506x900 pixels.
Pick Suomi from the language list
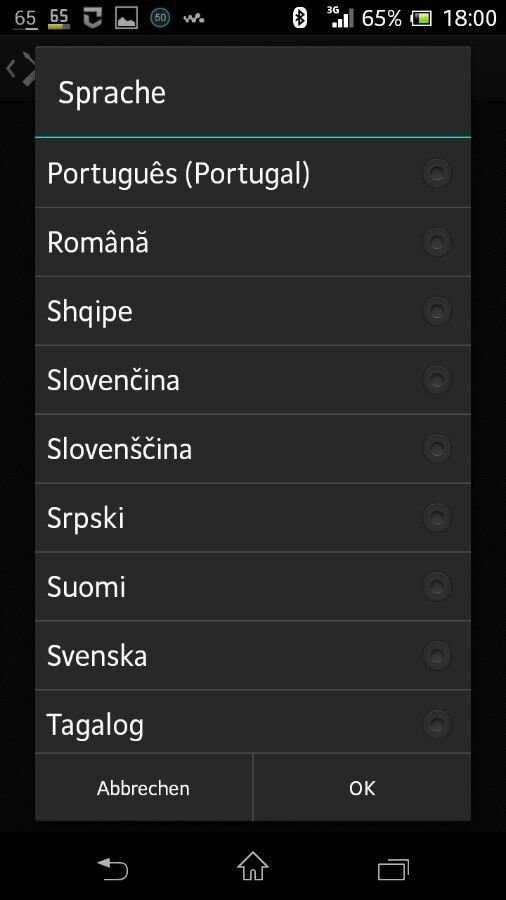click(x=252, y=587)
